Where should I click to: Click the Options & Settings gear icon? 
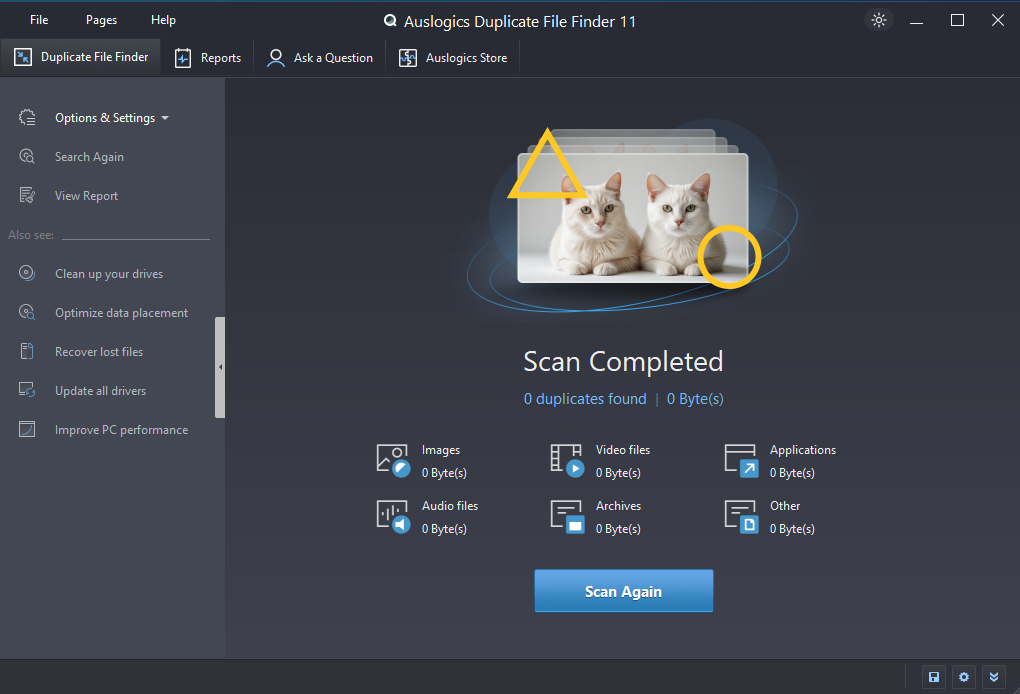tap(27, 118)
